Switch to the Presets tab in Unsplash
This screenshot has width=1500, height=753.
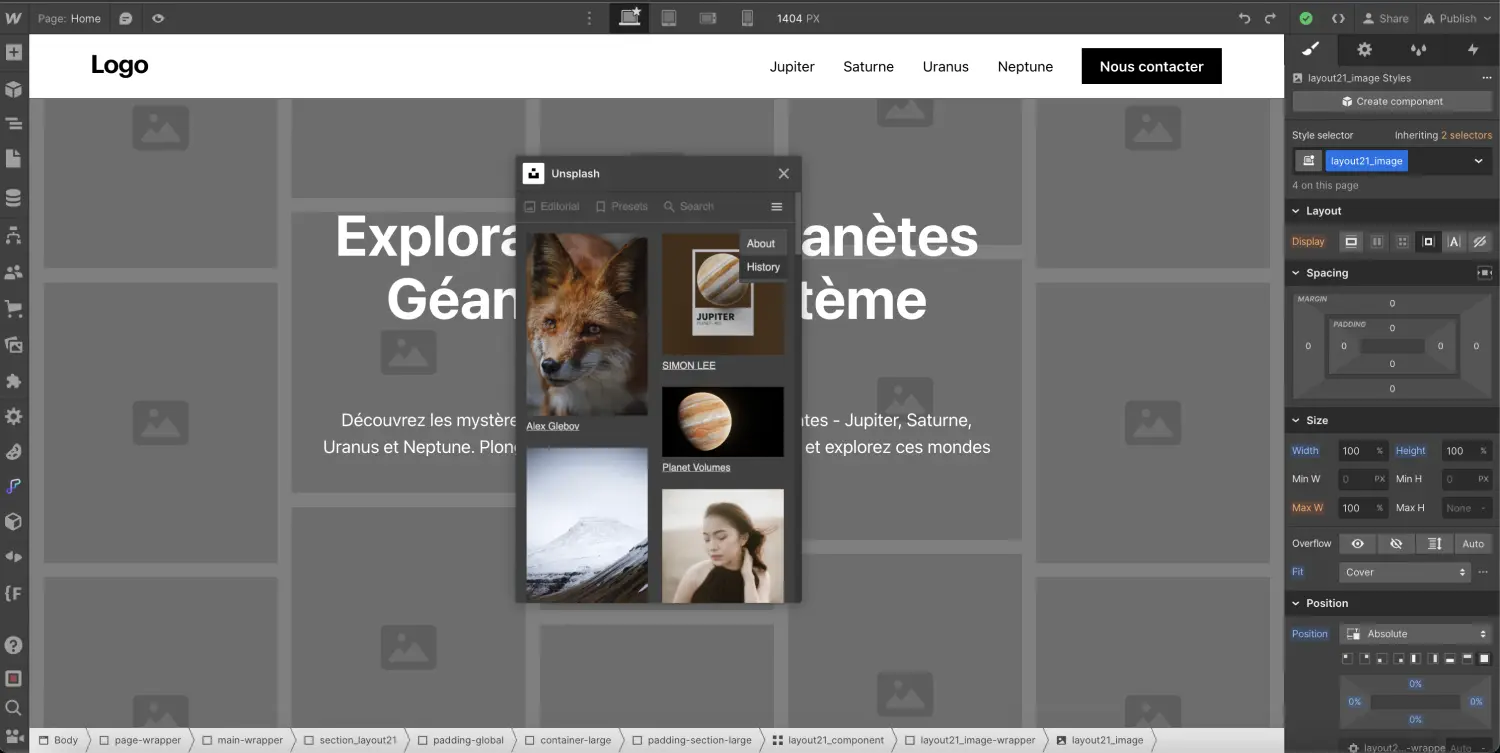click(622, 206)
